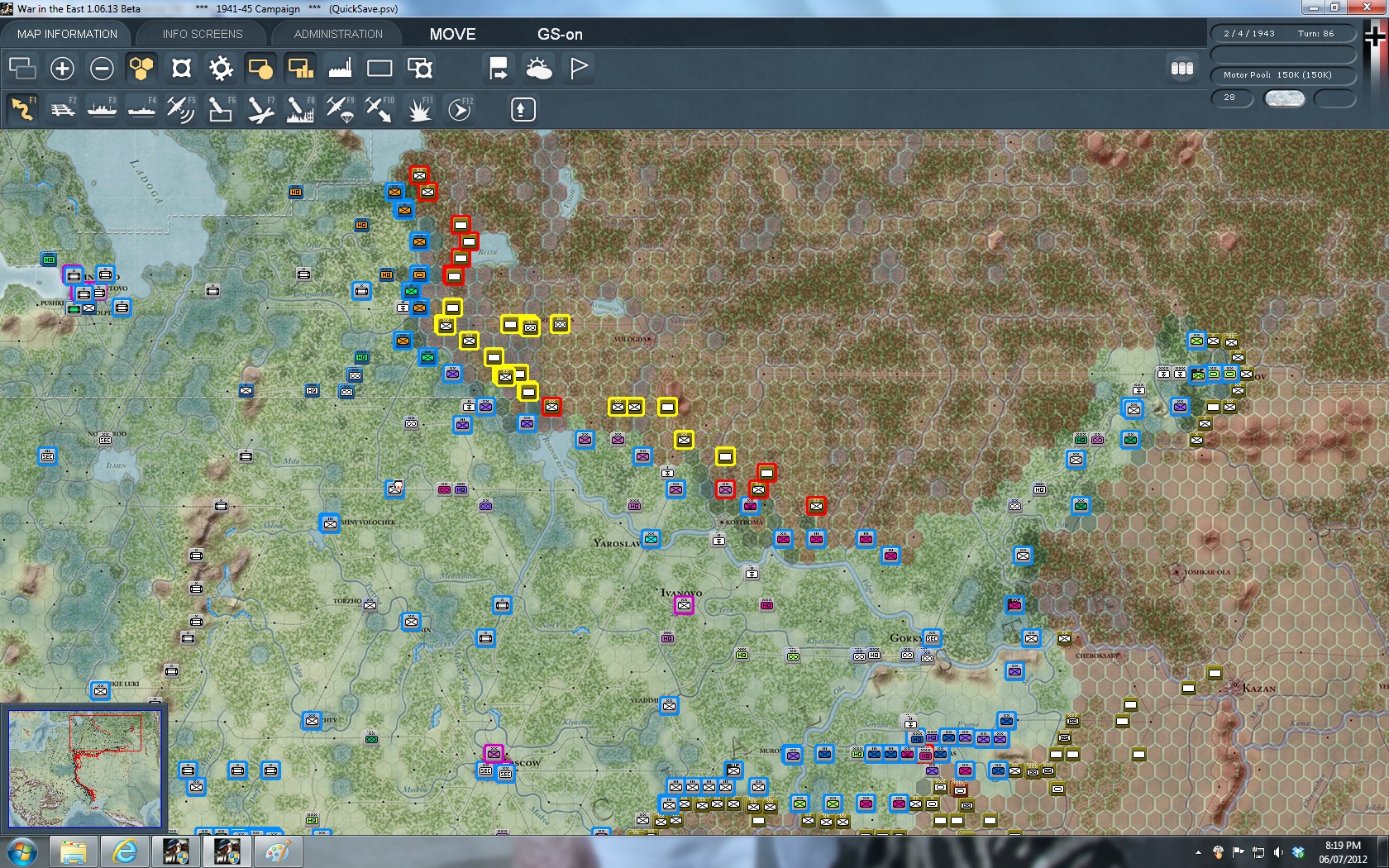Click the snowy weather indicator pill
1389x868 pixels.
(1285, 98)
